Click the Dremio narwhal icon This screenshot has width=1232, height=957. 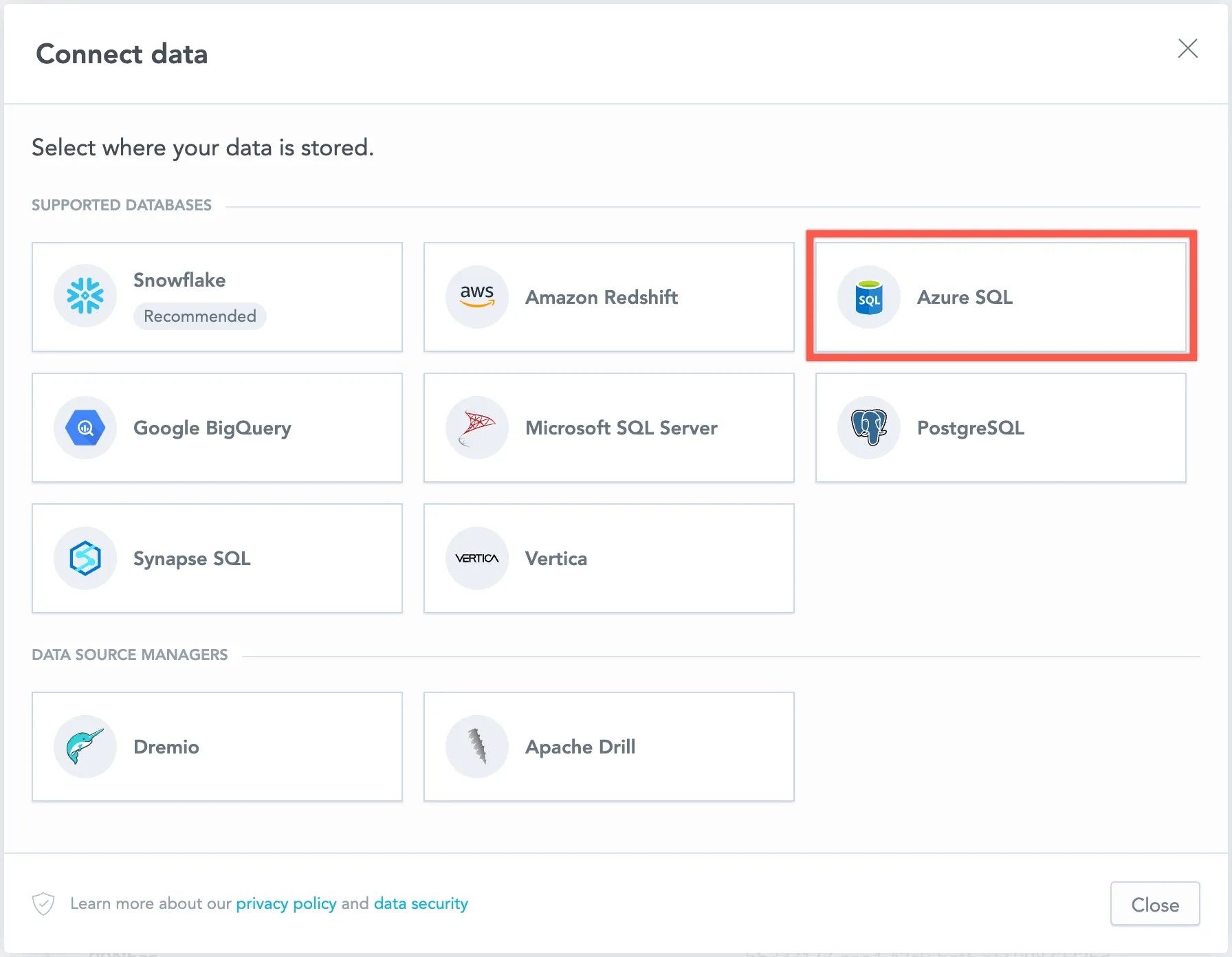click(85, 746)
